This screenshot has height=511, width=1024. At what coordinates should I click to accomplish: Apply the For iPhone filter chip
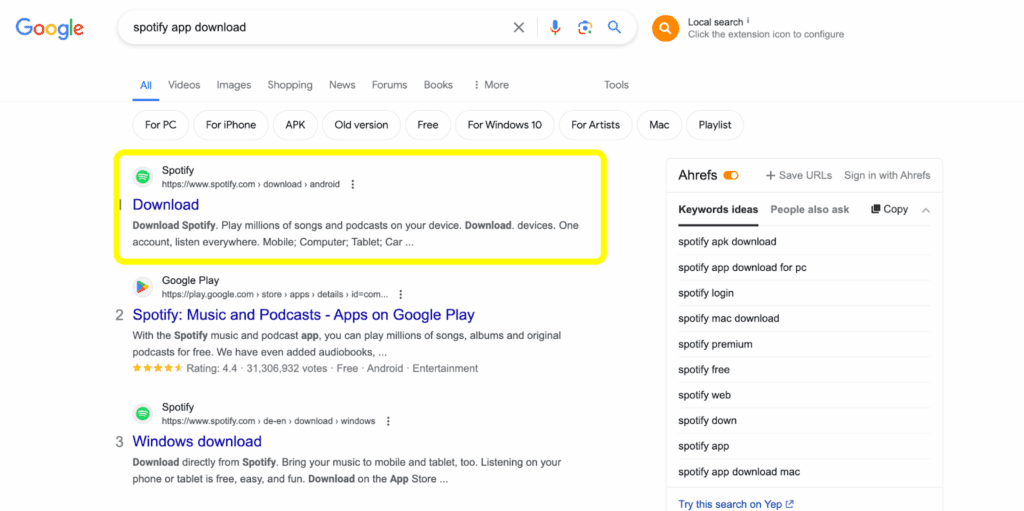231,125
